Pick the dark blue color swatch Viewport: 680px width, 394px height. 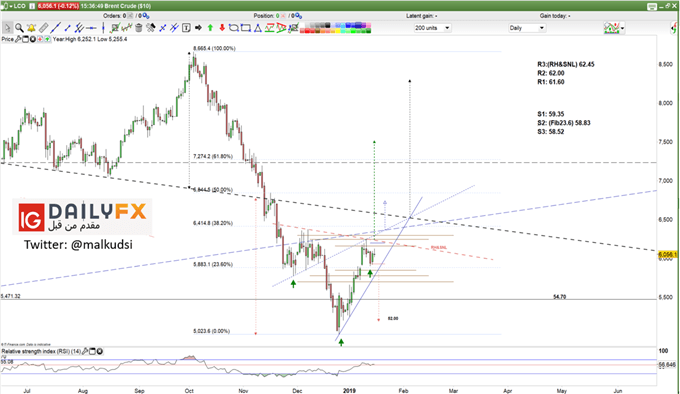[x=358, y=25]
